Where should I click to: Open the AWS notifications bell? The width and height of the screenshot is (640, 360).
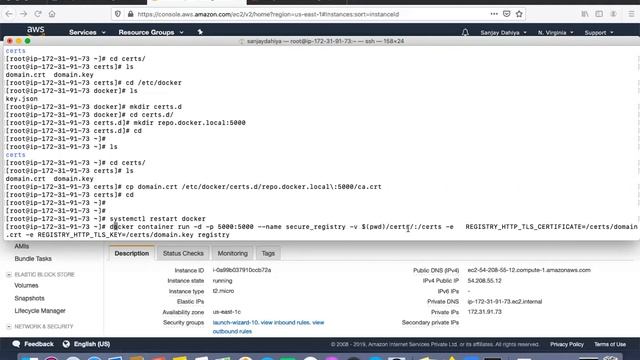tap(465, 32)
